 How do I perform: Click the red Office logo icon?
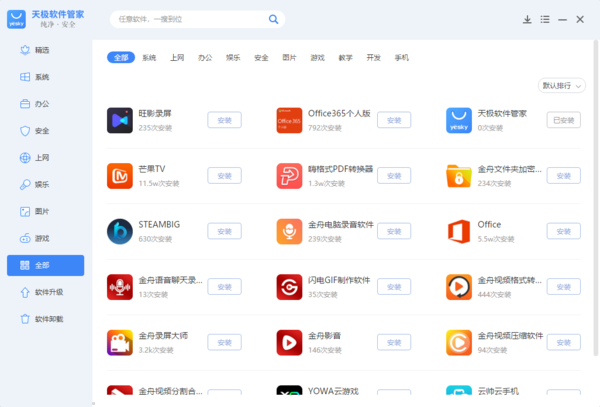[459, 231]
